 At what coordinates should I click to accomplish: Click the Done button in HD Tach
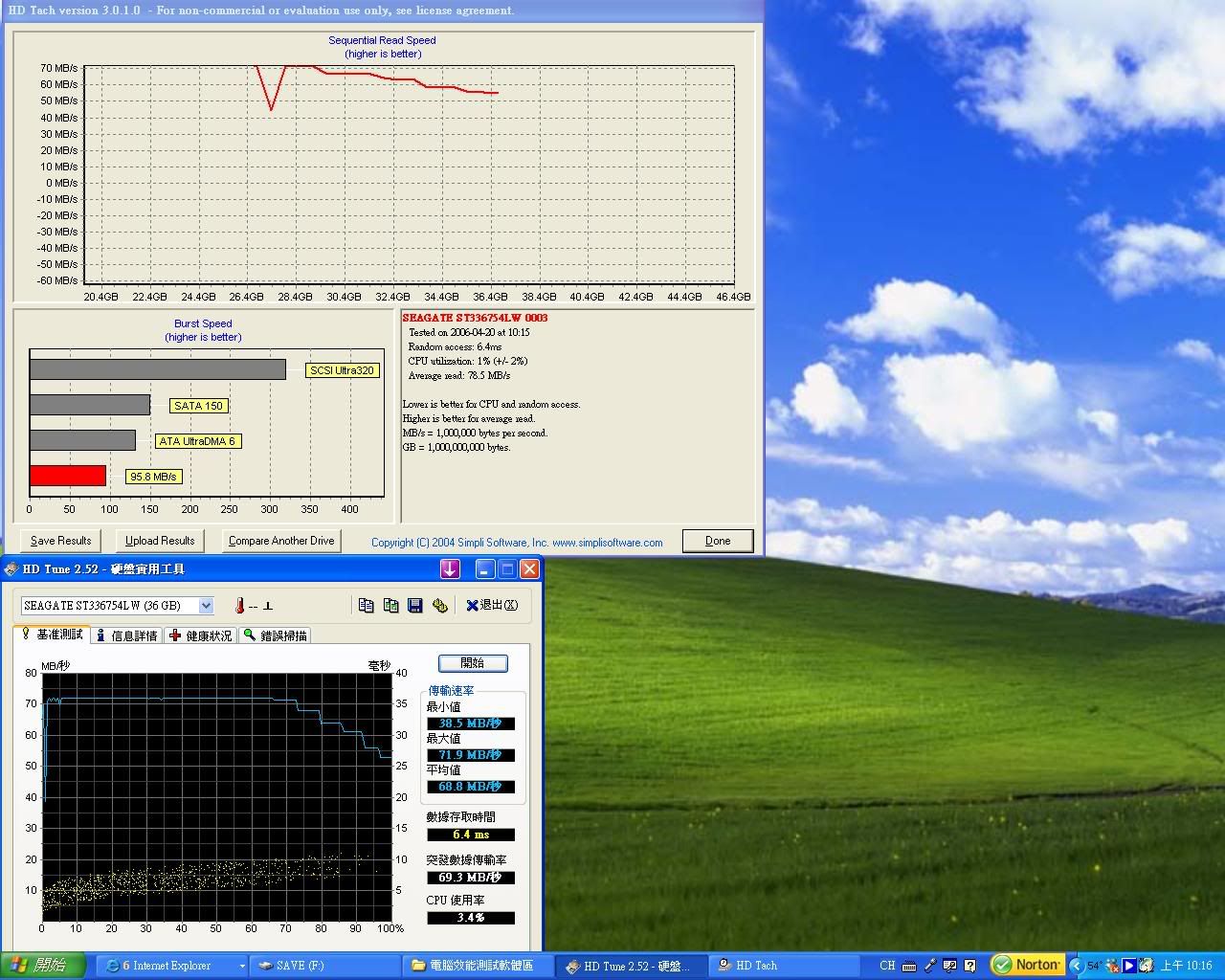(718, 541)
